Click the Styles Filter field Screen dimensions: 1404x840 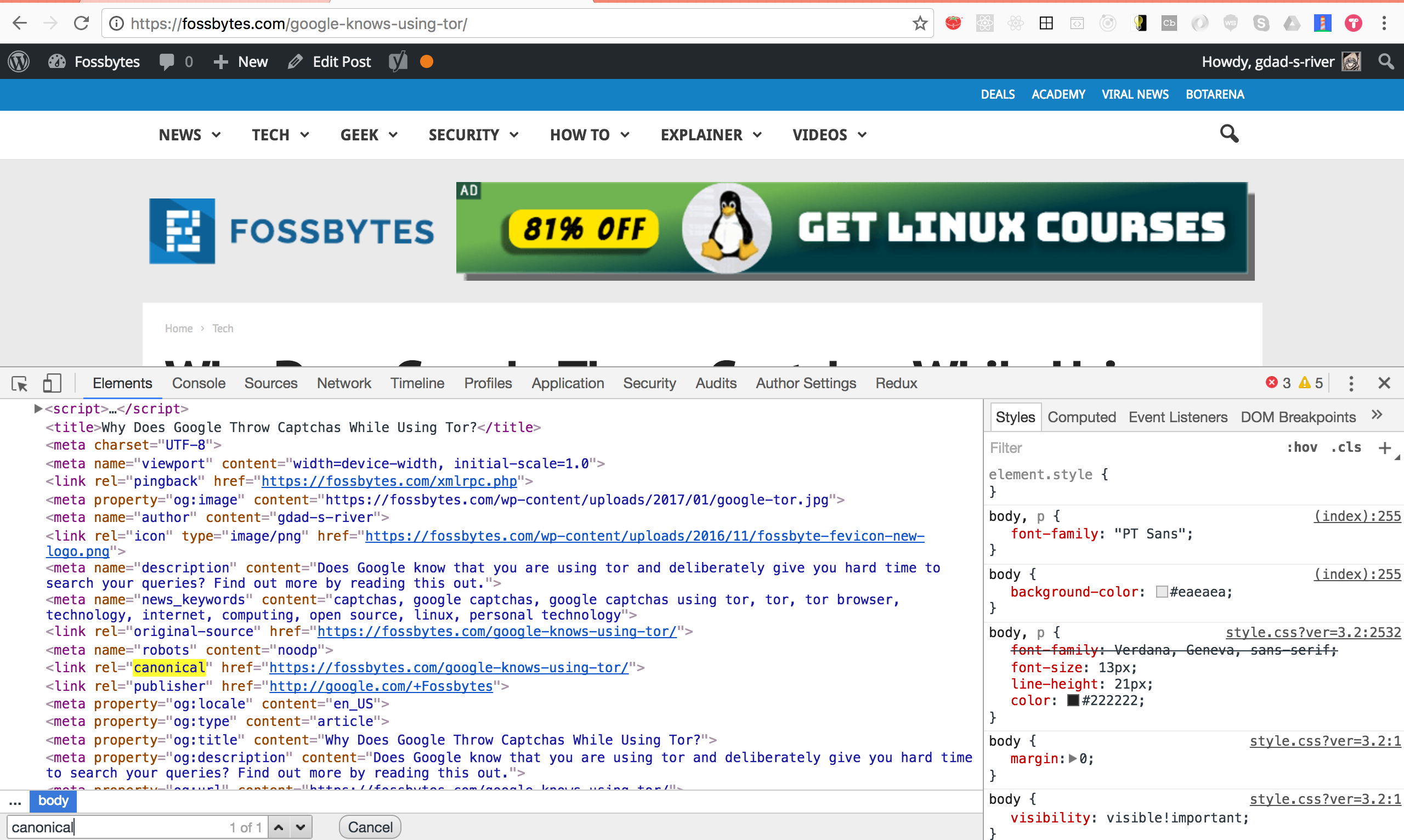(1133, 448)
